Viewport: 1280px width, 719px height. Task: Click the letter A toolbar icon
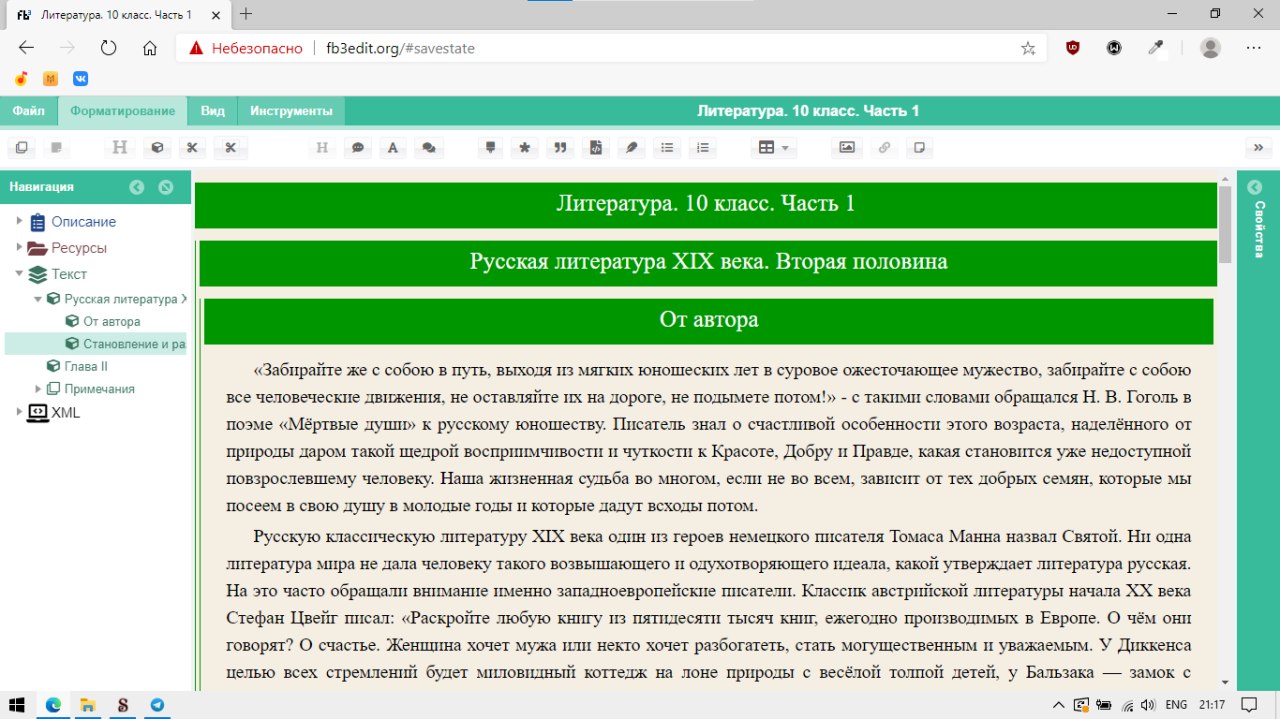tap(393, 148)
